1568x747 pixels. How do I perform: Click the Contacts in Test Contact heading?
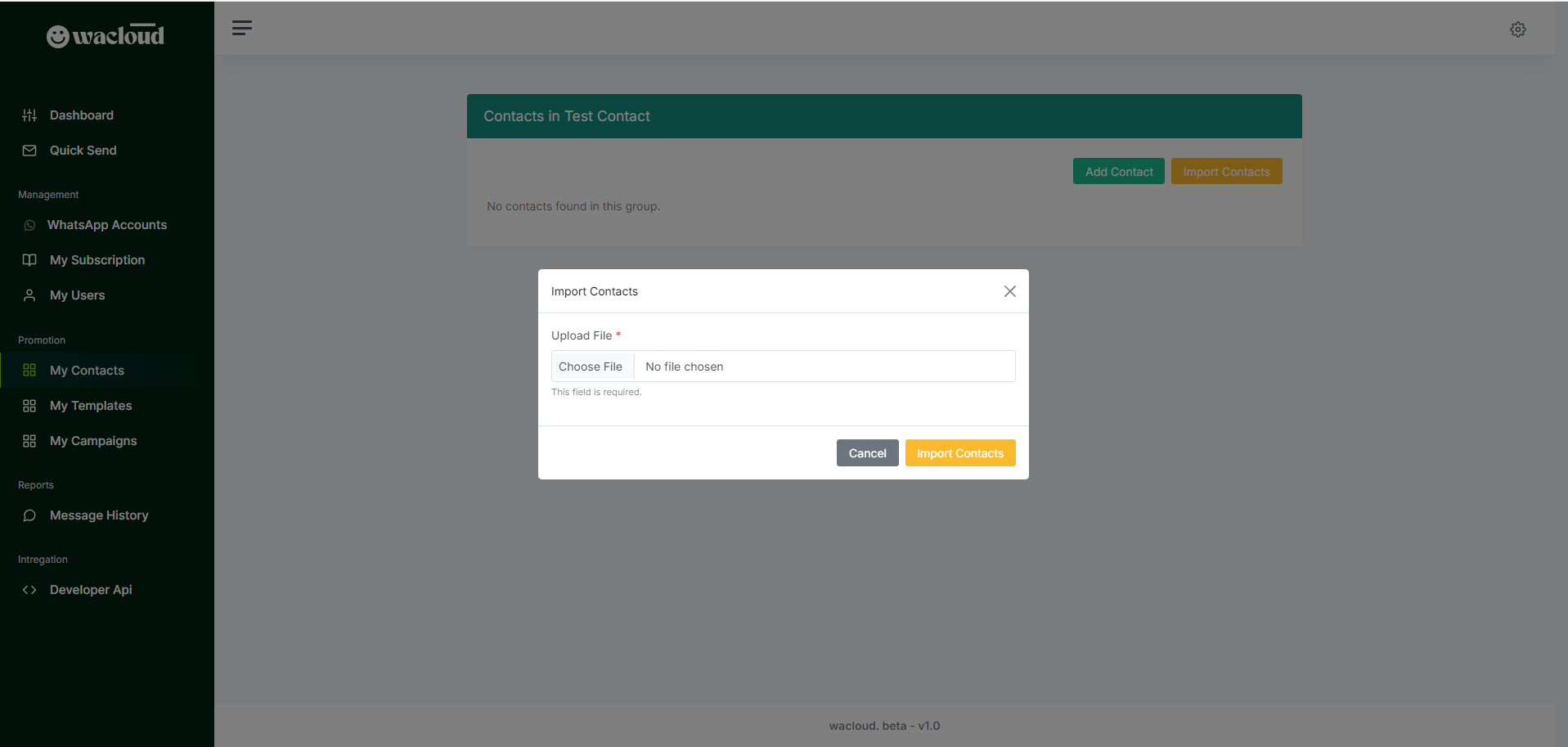click(x=567, y=116)
